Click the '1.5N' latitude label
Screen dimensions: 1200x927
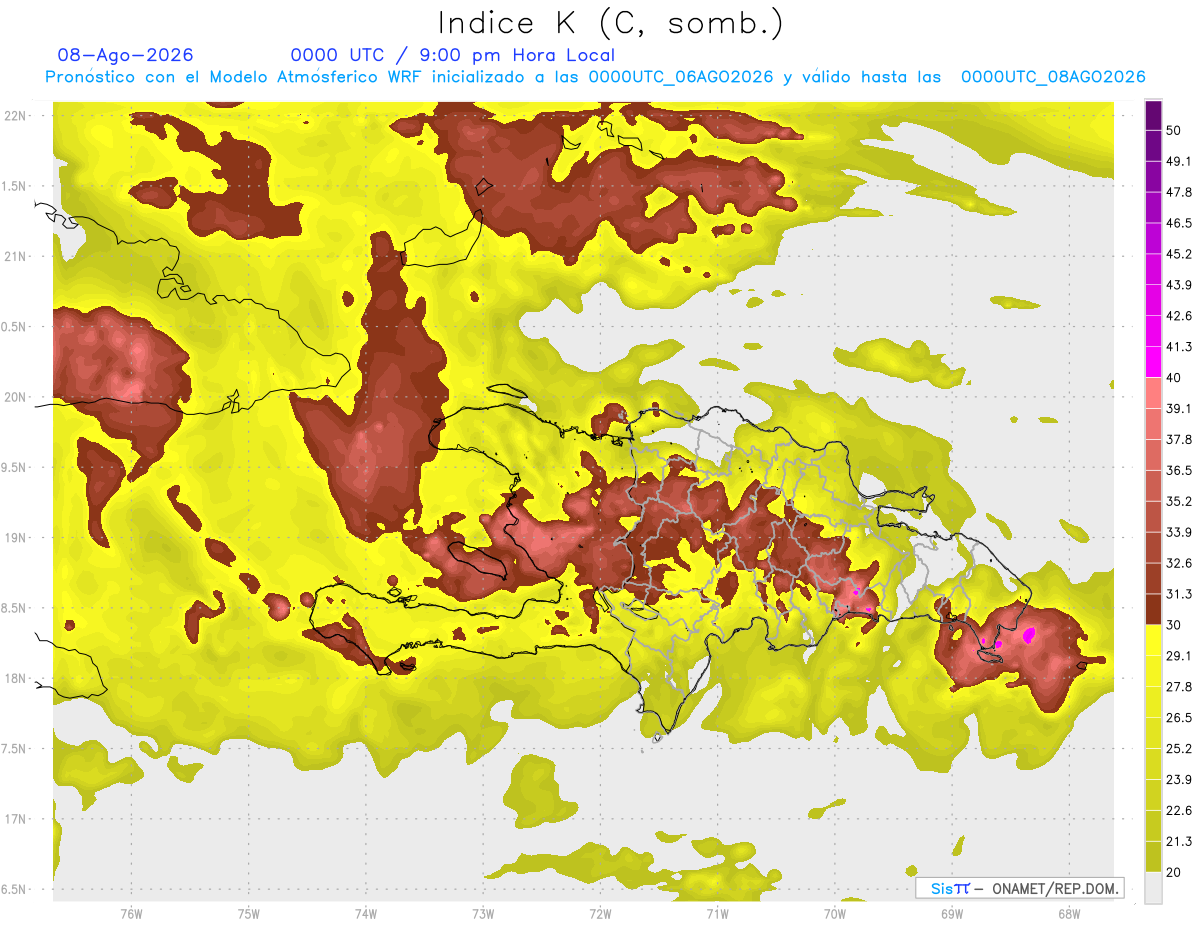15,186
